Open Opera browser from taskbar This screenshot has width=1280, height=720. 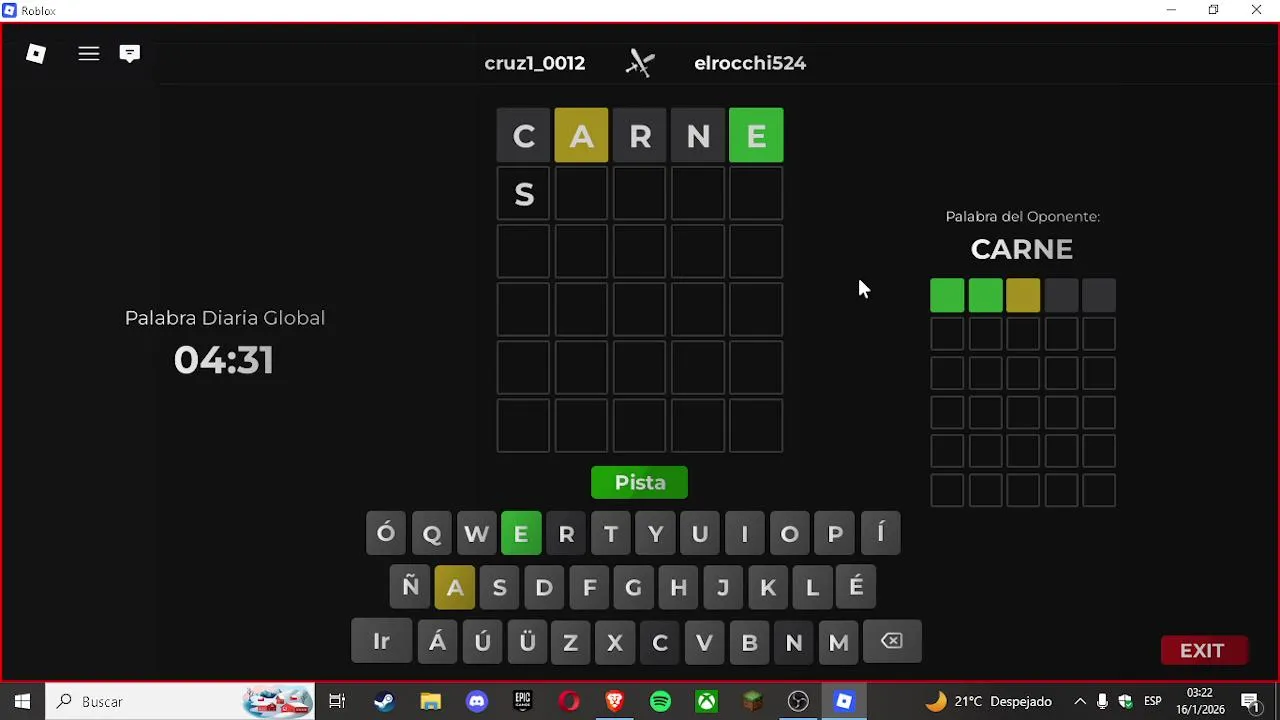pos(569,702)
